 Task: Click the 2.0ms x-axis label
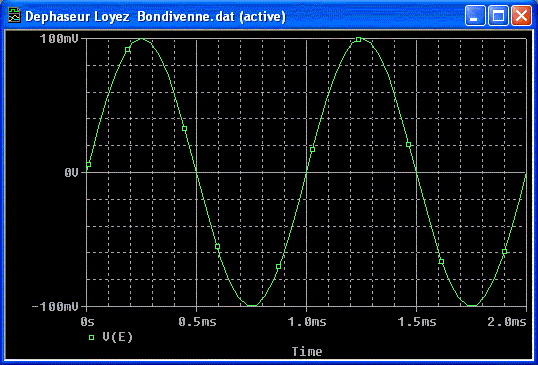[x=507, y=322]
